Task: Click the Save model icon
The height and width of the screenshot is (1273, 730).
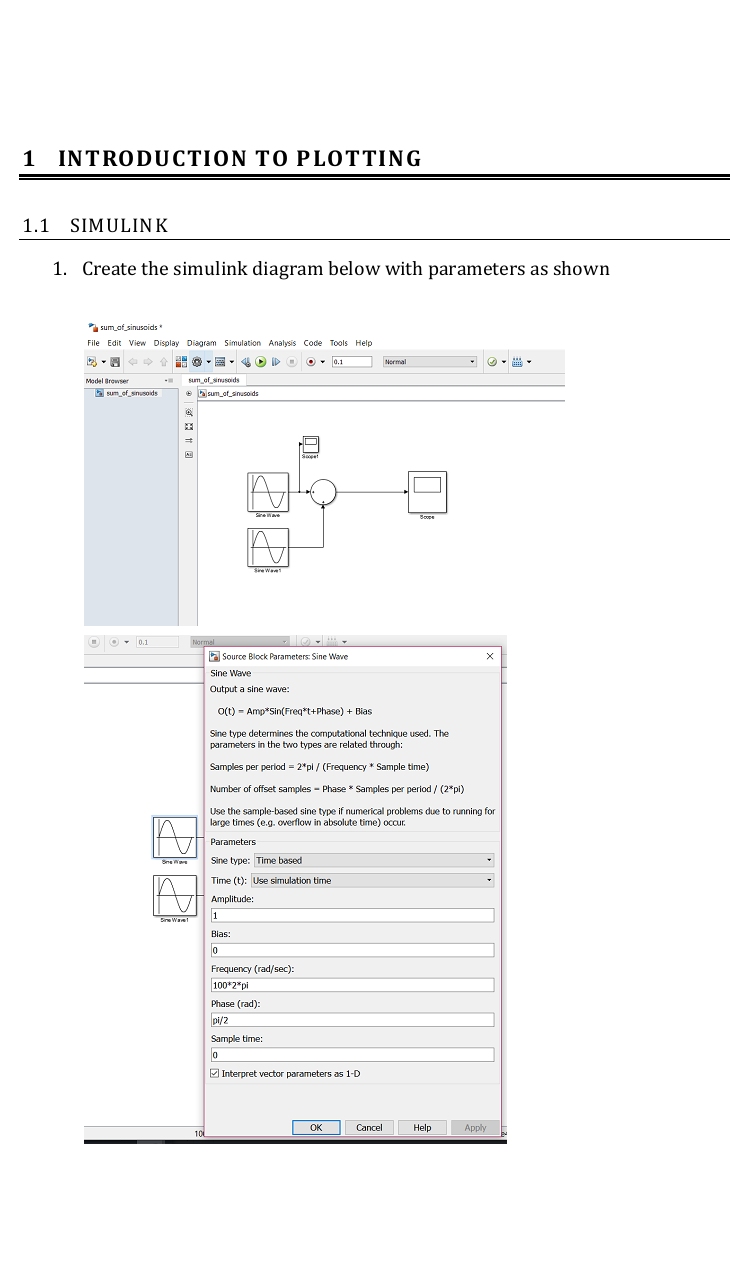Action: pyautogui.click(x=114, y=361)
